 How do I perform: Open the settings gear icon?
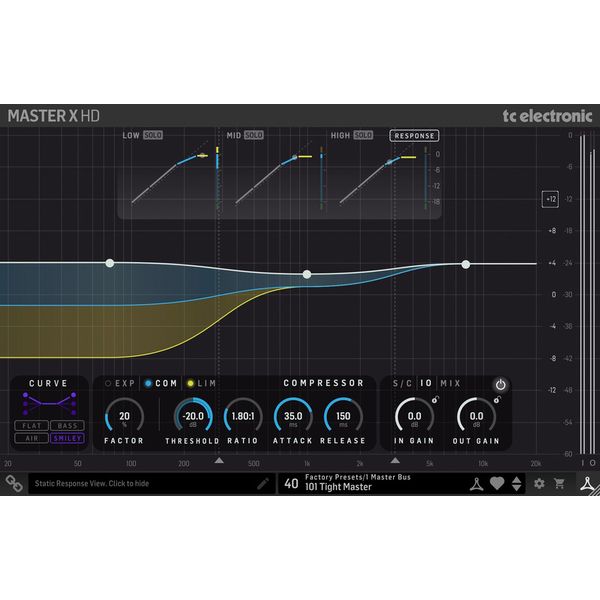[x=539, y=484]
